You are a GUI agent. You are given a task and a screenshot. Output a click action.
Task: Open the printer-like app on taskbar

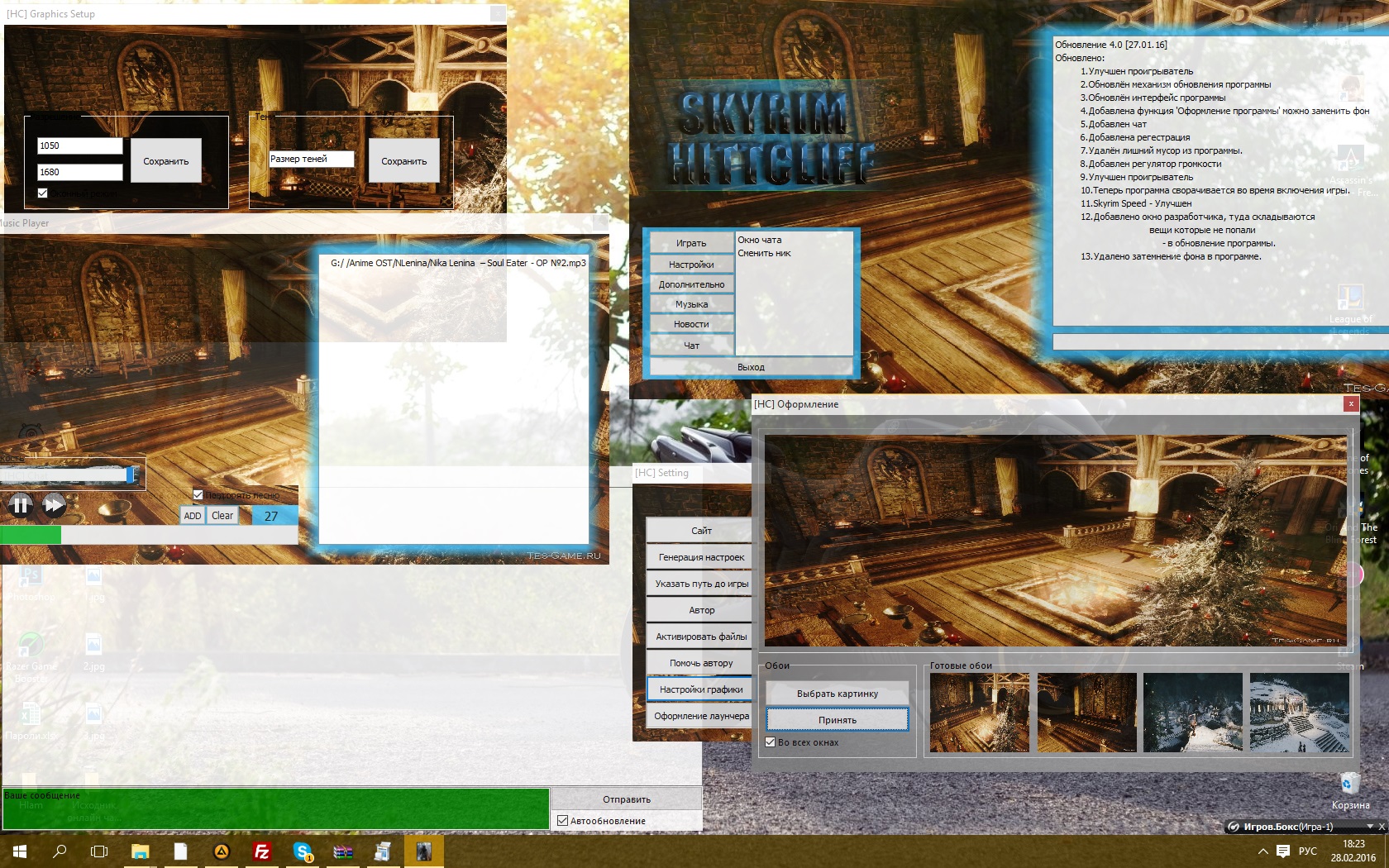(383, 851)
